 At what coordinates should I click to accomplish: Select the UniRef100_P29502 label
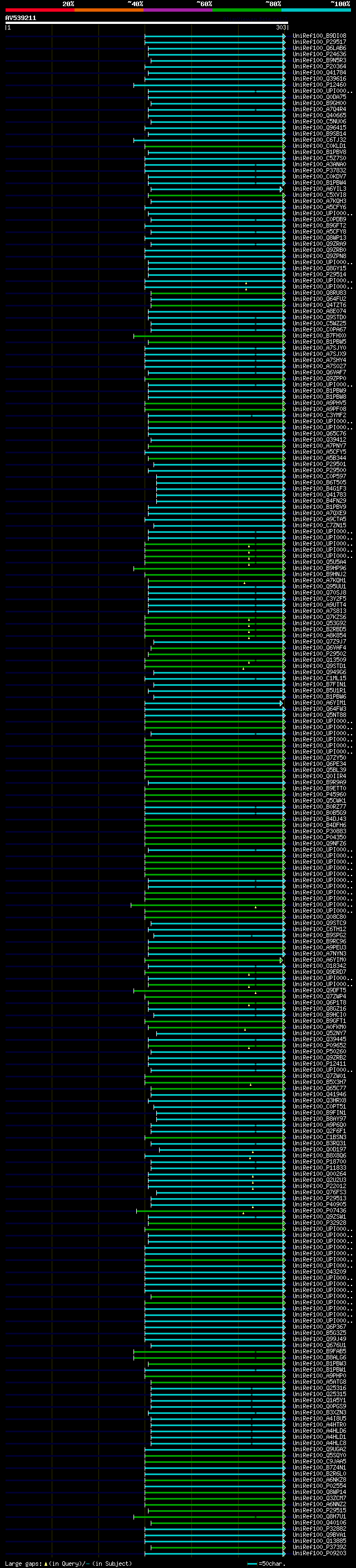(x=319, y=654)
